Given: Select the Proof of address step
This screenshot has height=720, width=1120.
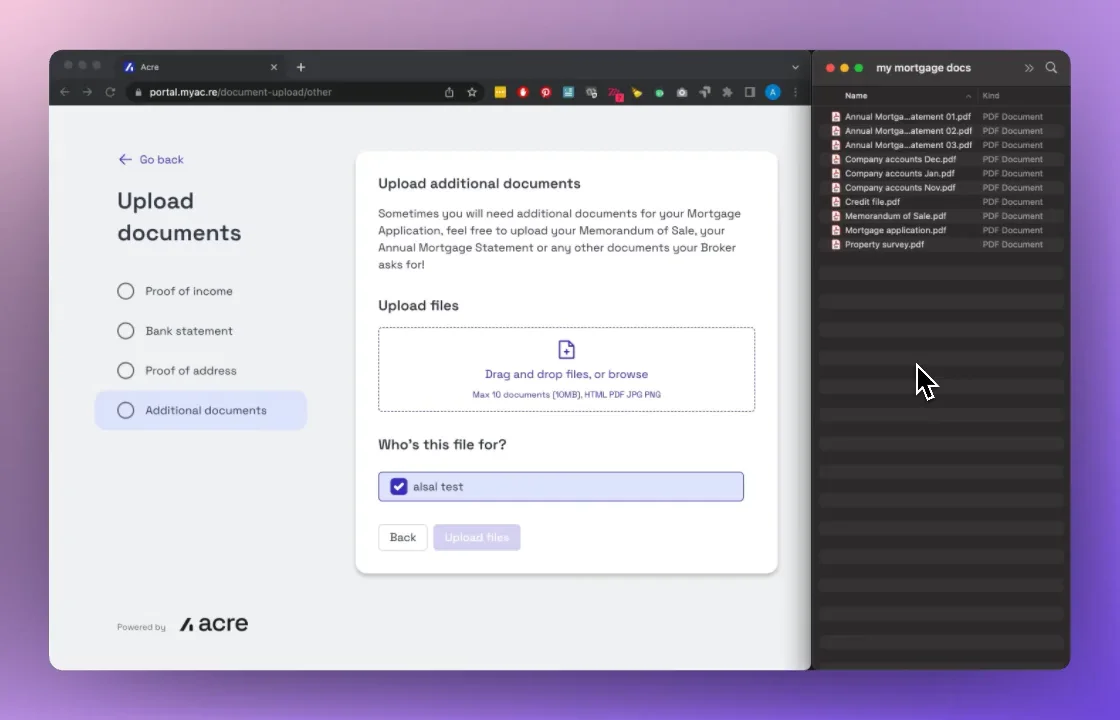Looking at the screenshot, I should (x=177, y=371).
